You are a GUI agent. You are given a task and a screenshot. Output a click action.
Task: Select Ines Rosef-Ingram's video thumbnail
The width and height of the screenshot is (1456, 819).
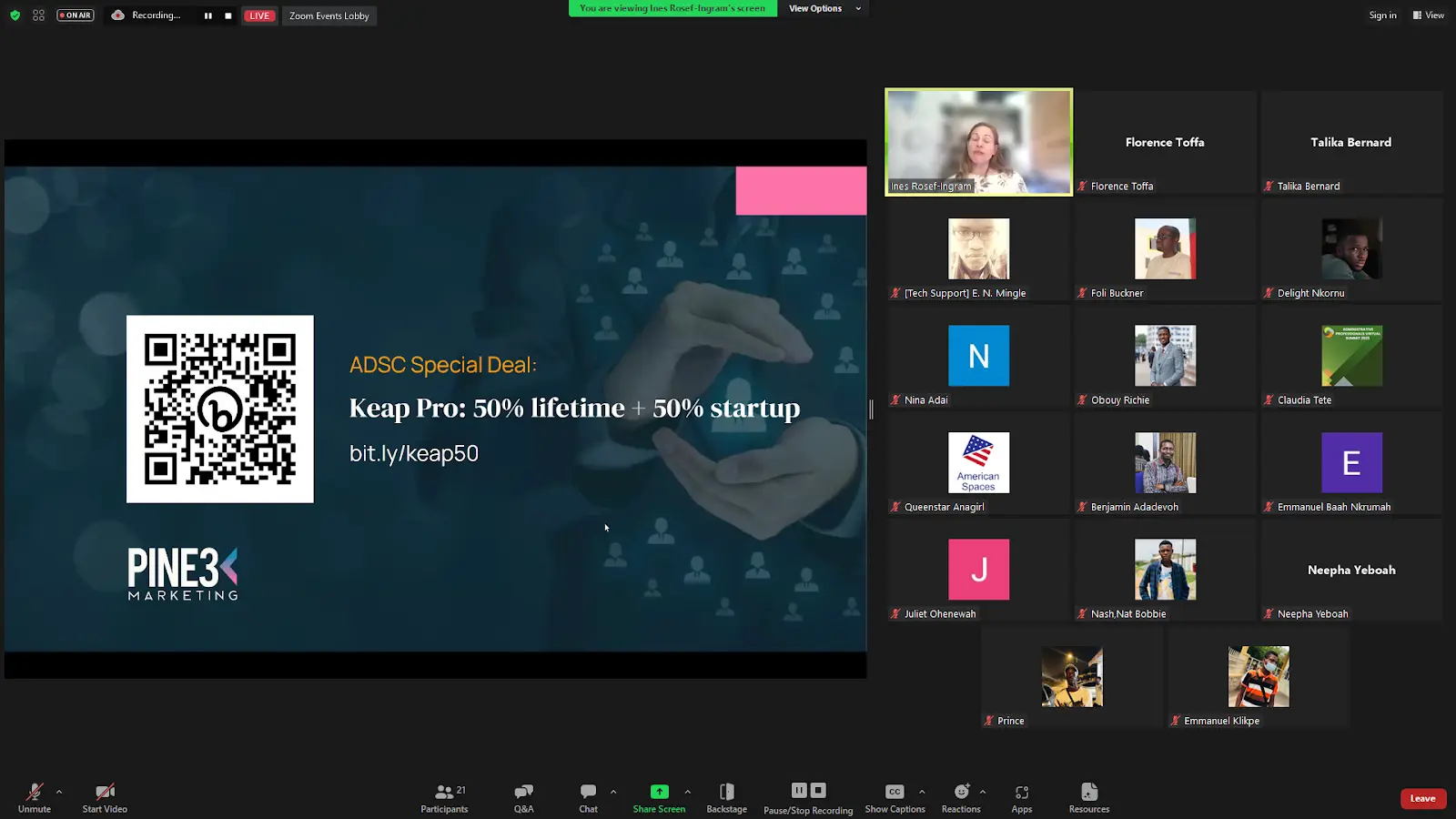click(x=978, y=142)
